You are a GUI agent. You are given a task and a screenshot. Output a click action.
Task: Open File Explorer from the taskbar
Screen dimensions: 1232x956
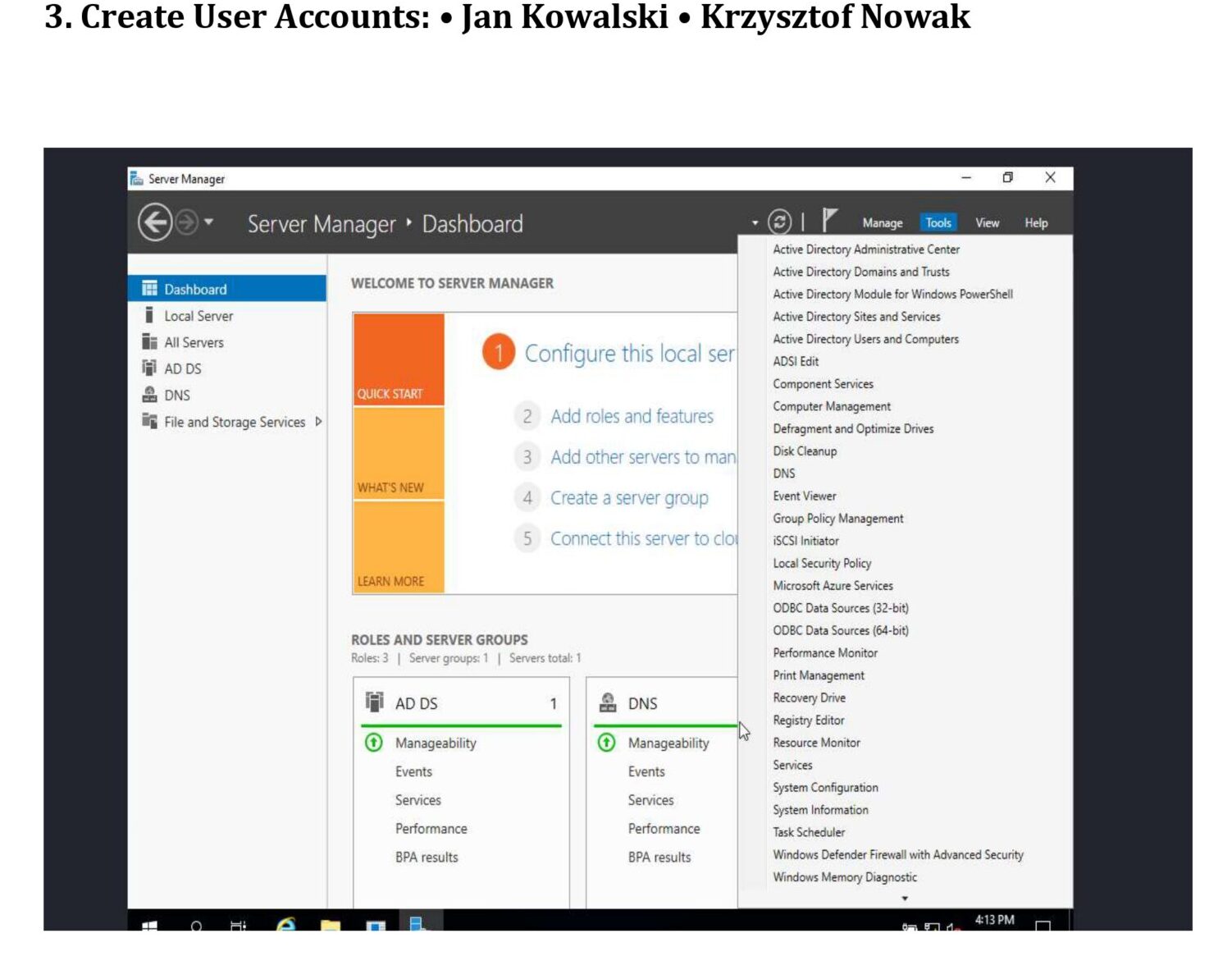[331, 925]
